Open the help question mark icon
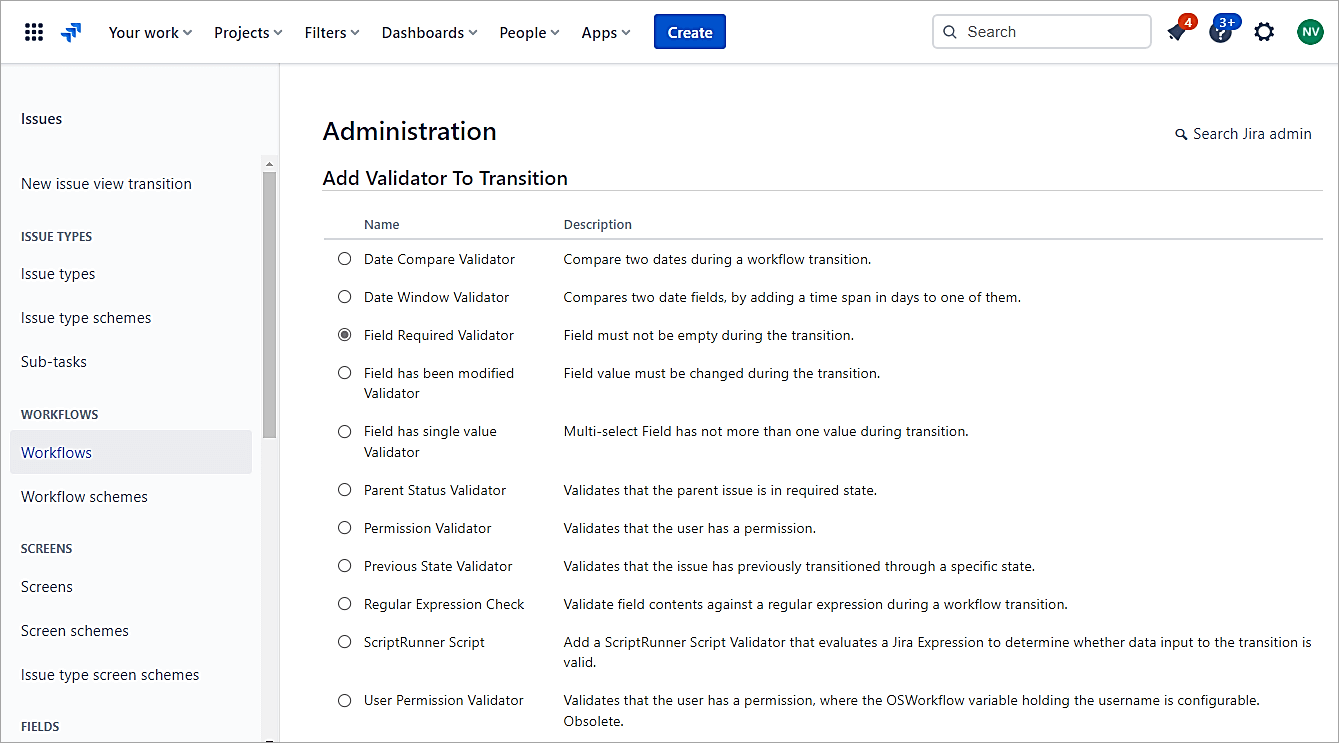Image resolution: width=1339 pixels, height=743 pixels. coord(1220,32)
